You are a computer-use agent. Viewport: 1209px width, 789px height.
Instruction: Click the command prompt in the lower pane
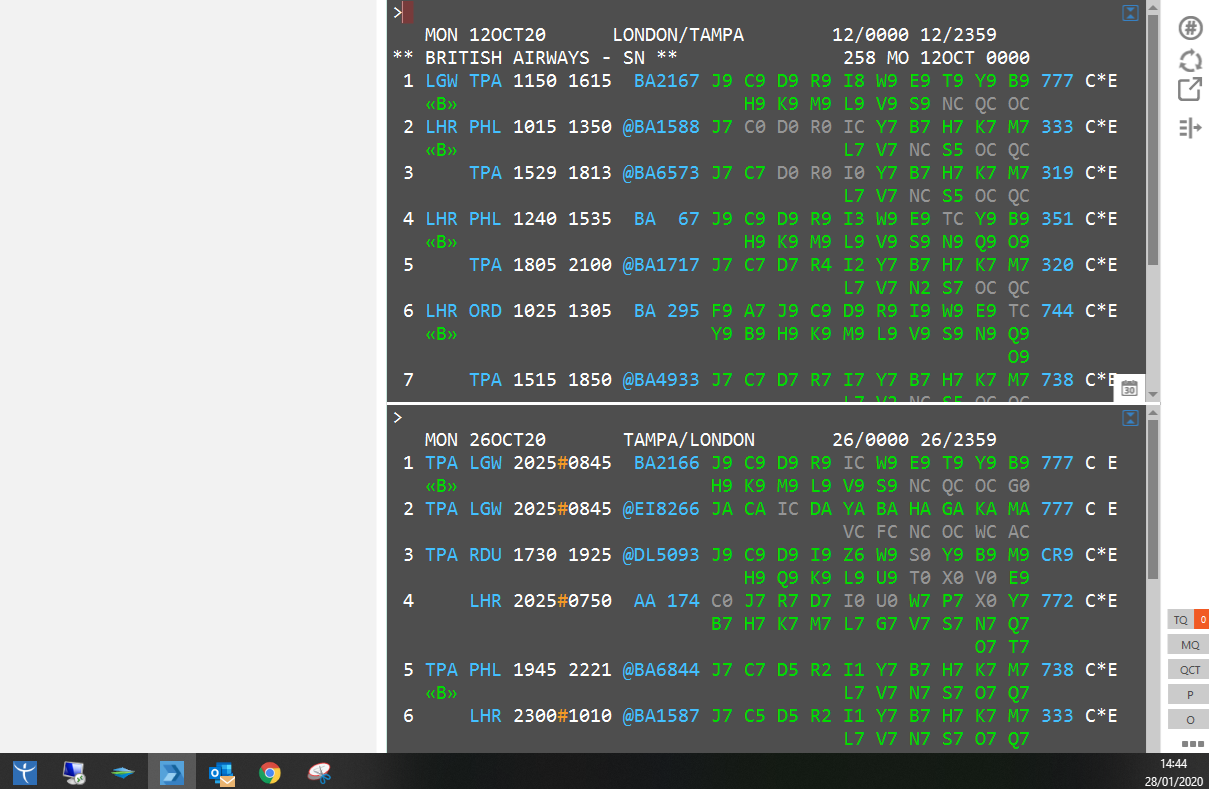(397, 417)
